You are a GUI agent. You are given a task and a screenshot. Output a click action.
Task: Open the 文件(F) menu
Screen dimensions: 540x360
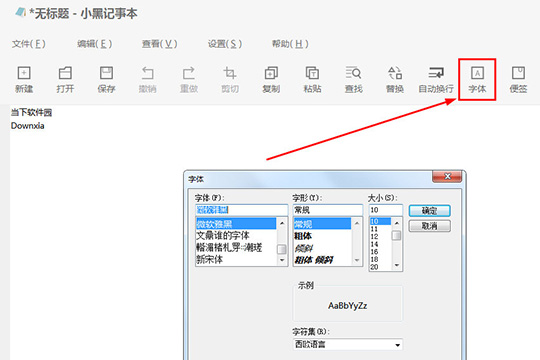point(29,44)
